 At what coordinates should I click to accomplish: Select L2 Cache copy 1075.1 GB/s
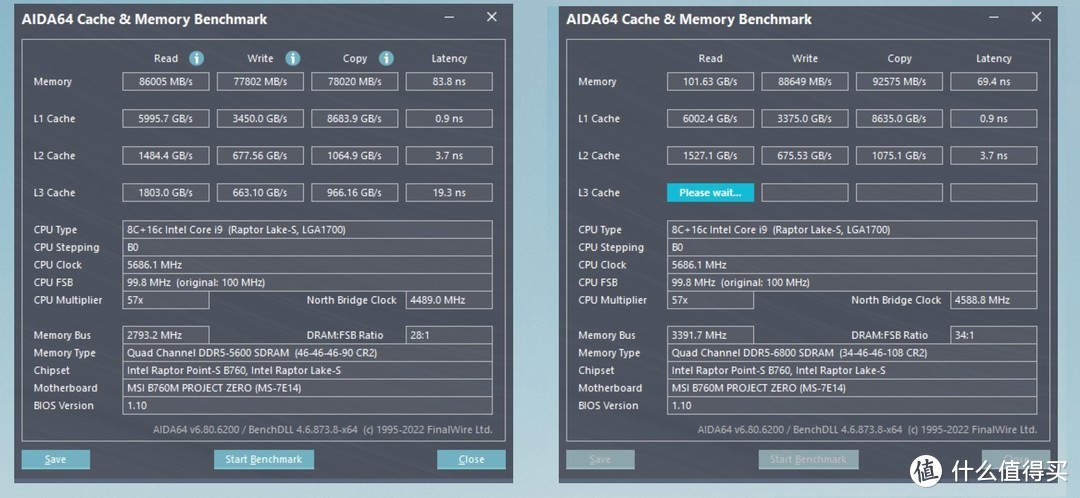(x=899, y=156)
